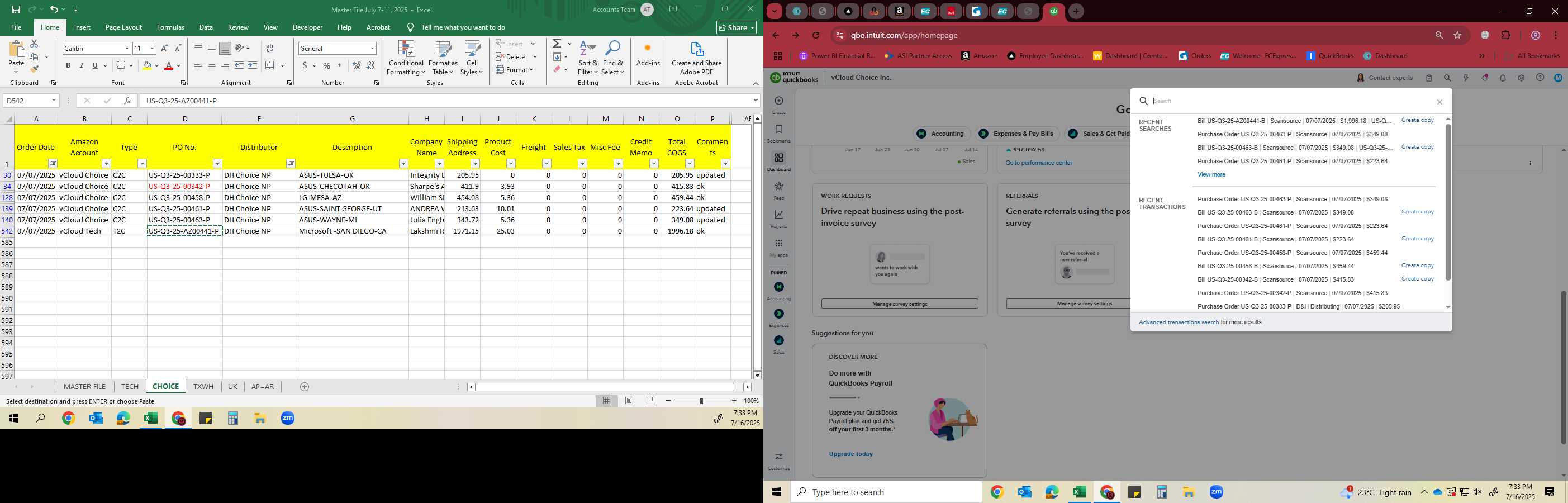Screen dimensions: 1568x503
Task: Open Find & Select magnifier
Action: (612, 58)
